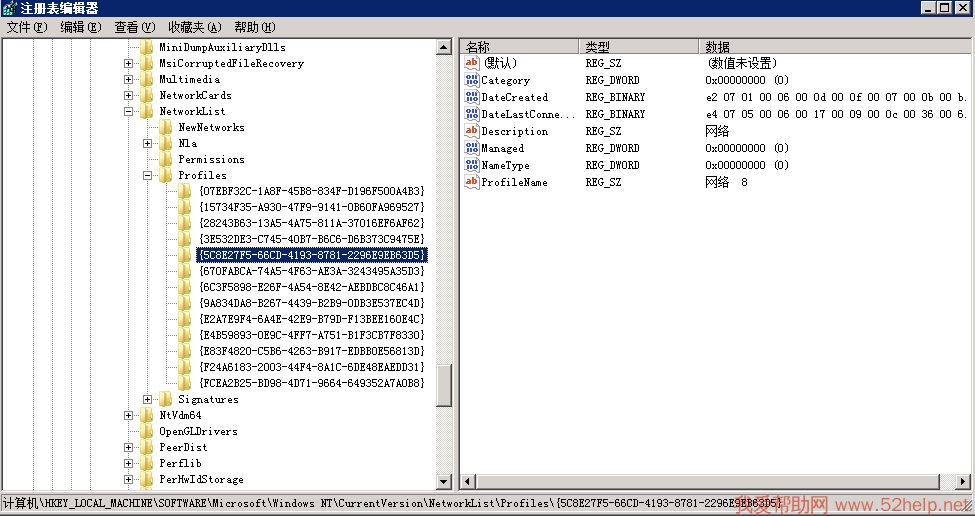
Task: Expand the Signatures key
Action: (x=147, y=400)
